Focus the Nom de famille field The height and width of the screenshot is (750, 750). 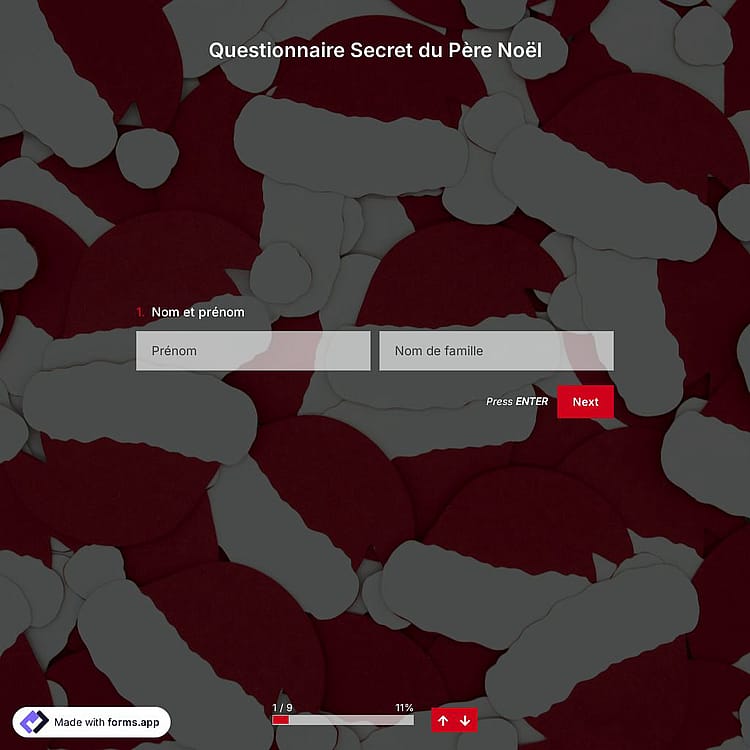(x=496, y=351)
